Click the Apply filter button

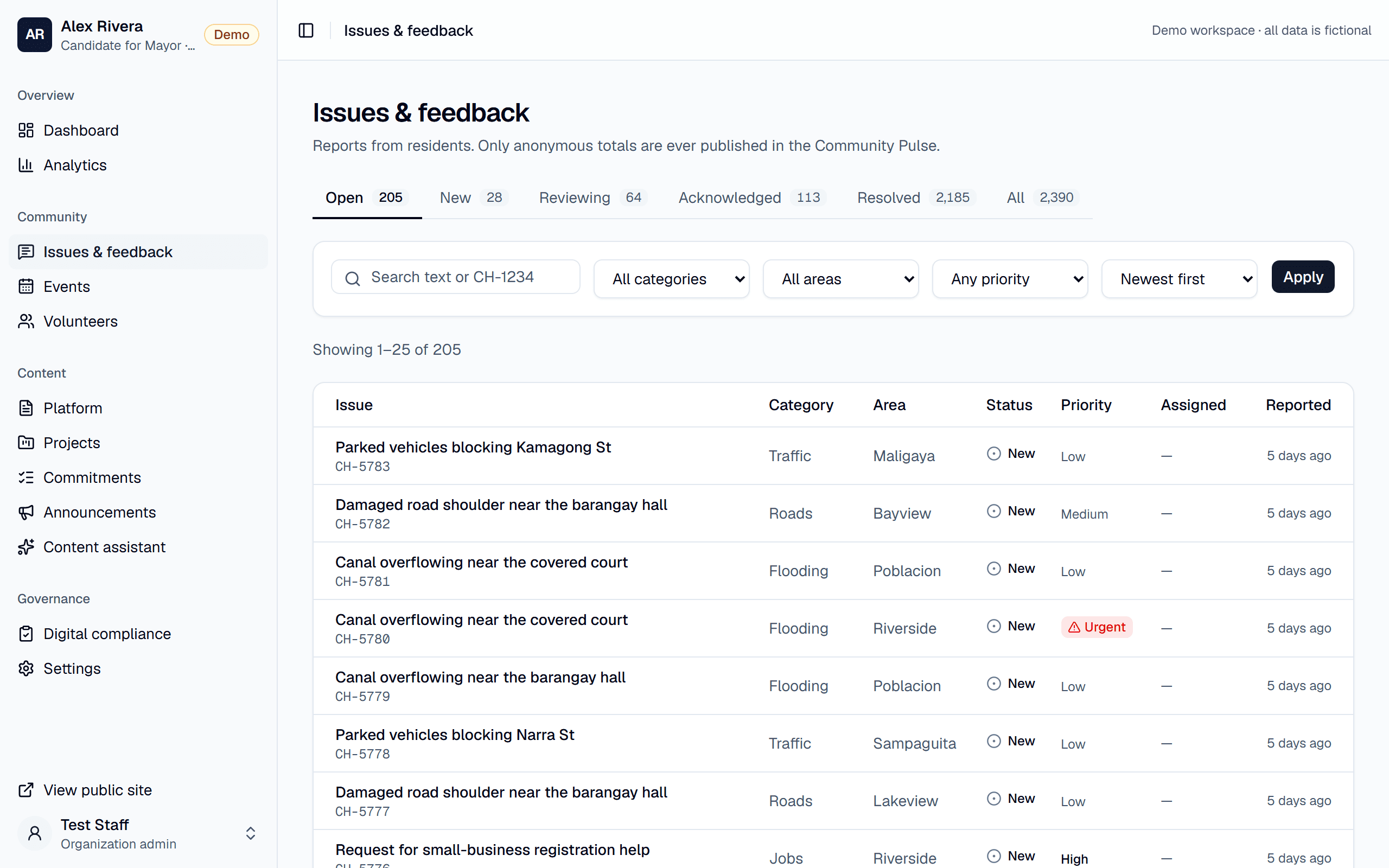coord(1303,277)
